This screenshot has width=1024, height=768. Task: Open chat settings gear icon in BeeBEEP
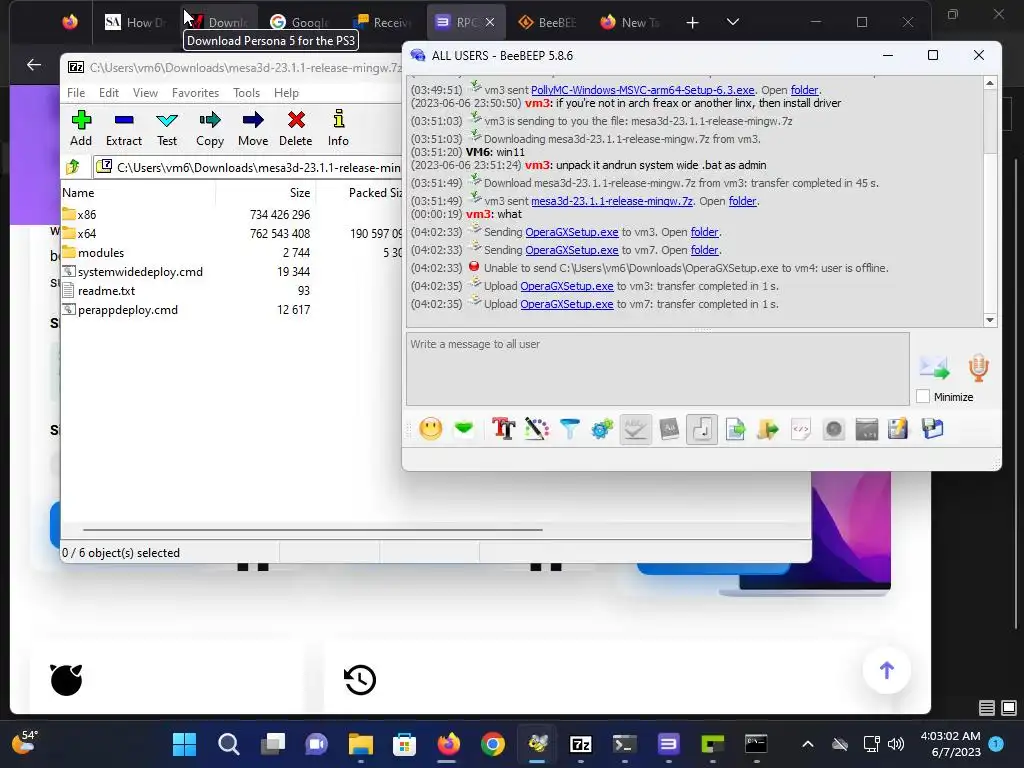point(602,429)
